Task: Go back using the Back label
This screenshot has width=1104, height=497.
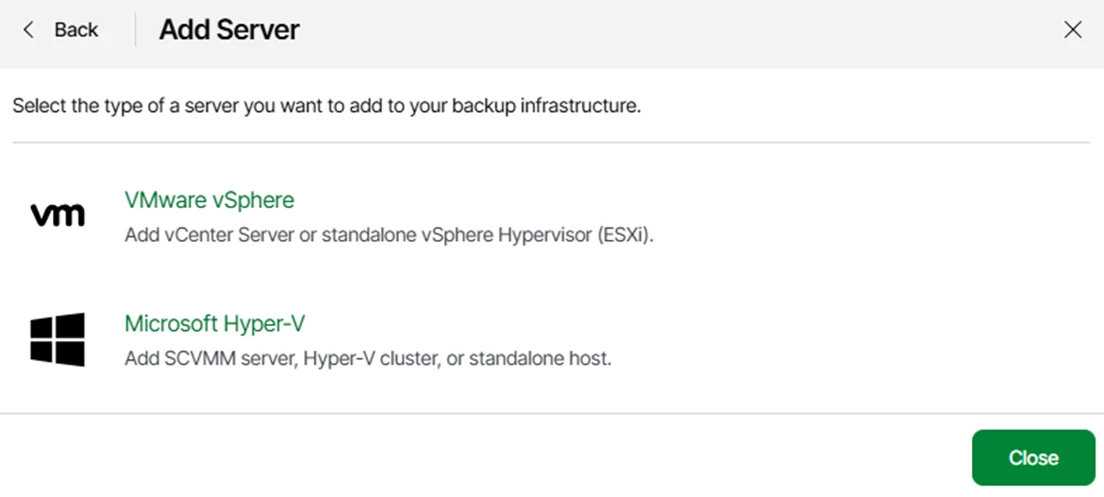Action: point(76,30)
